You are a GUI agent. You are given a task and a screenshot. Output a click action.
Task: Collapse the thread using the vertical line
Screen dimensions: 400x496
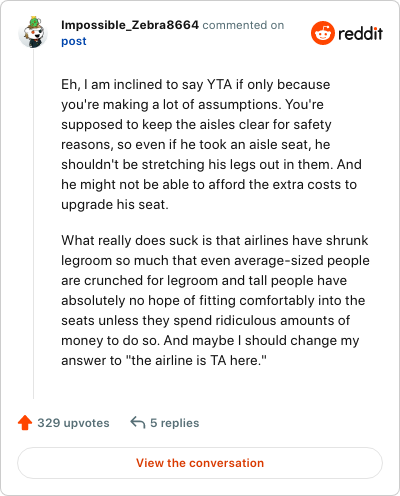[33, 223]
